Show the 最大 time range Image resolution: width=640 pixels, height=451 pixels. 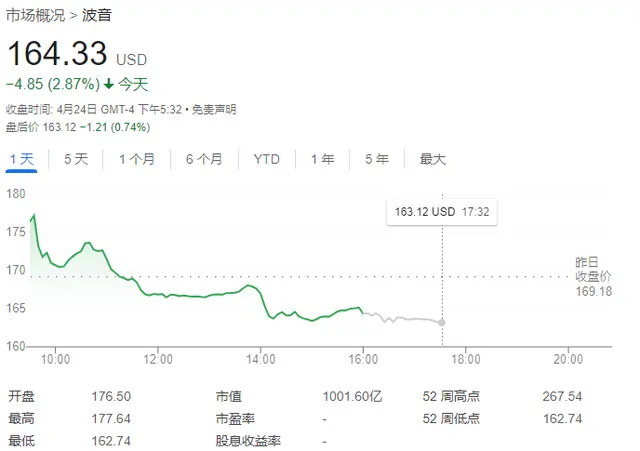pos(433,159)
